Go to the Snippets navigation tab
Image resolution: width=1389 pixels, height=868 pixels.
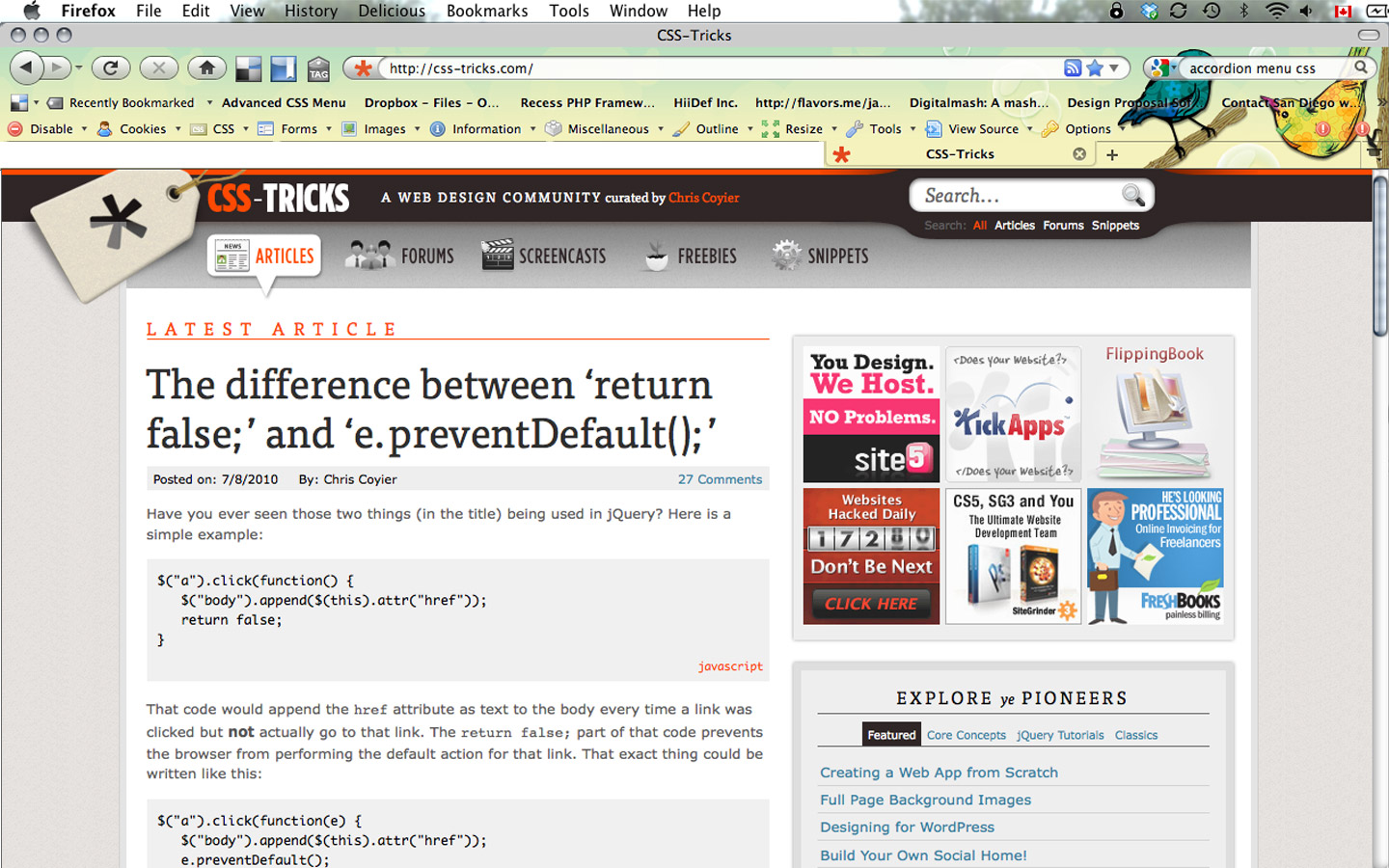tap(821, 256)
